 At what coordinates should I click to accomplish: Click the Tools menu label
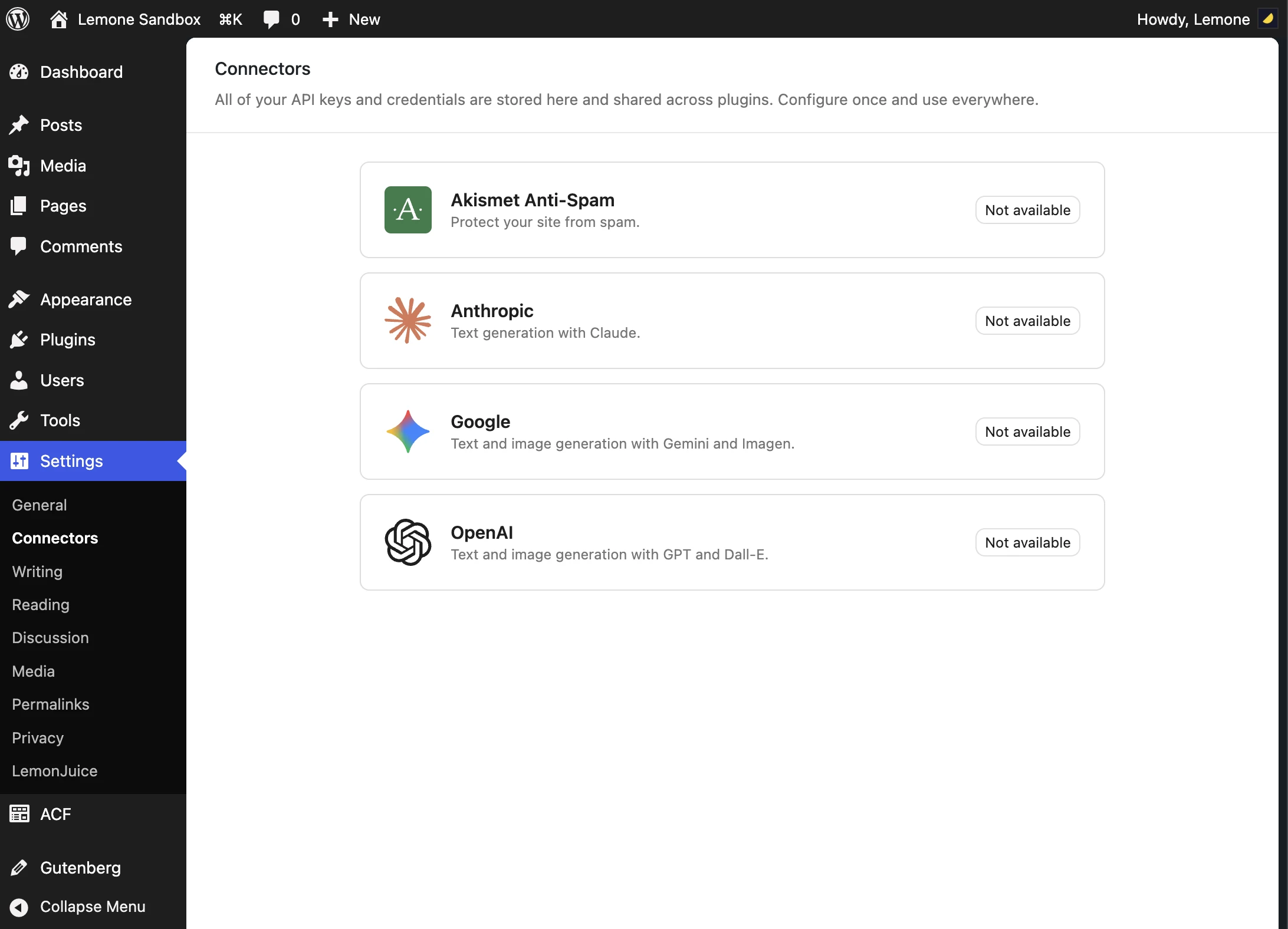point(60,420)
